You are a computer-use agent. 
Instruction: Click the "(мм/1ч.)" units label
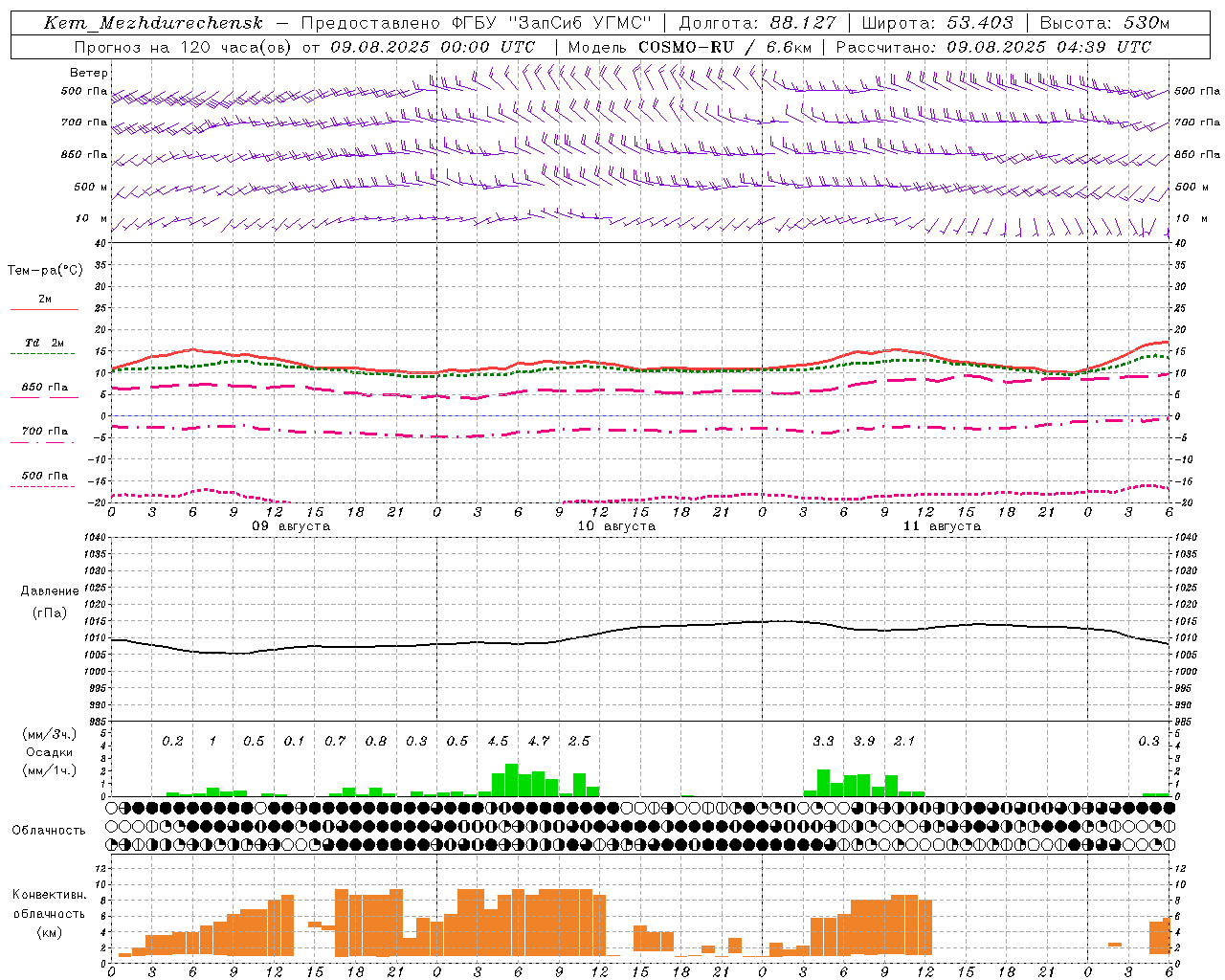tap(50, 770)
